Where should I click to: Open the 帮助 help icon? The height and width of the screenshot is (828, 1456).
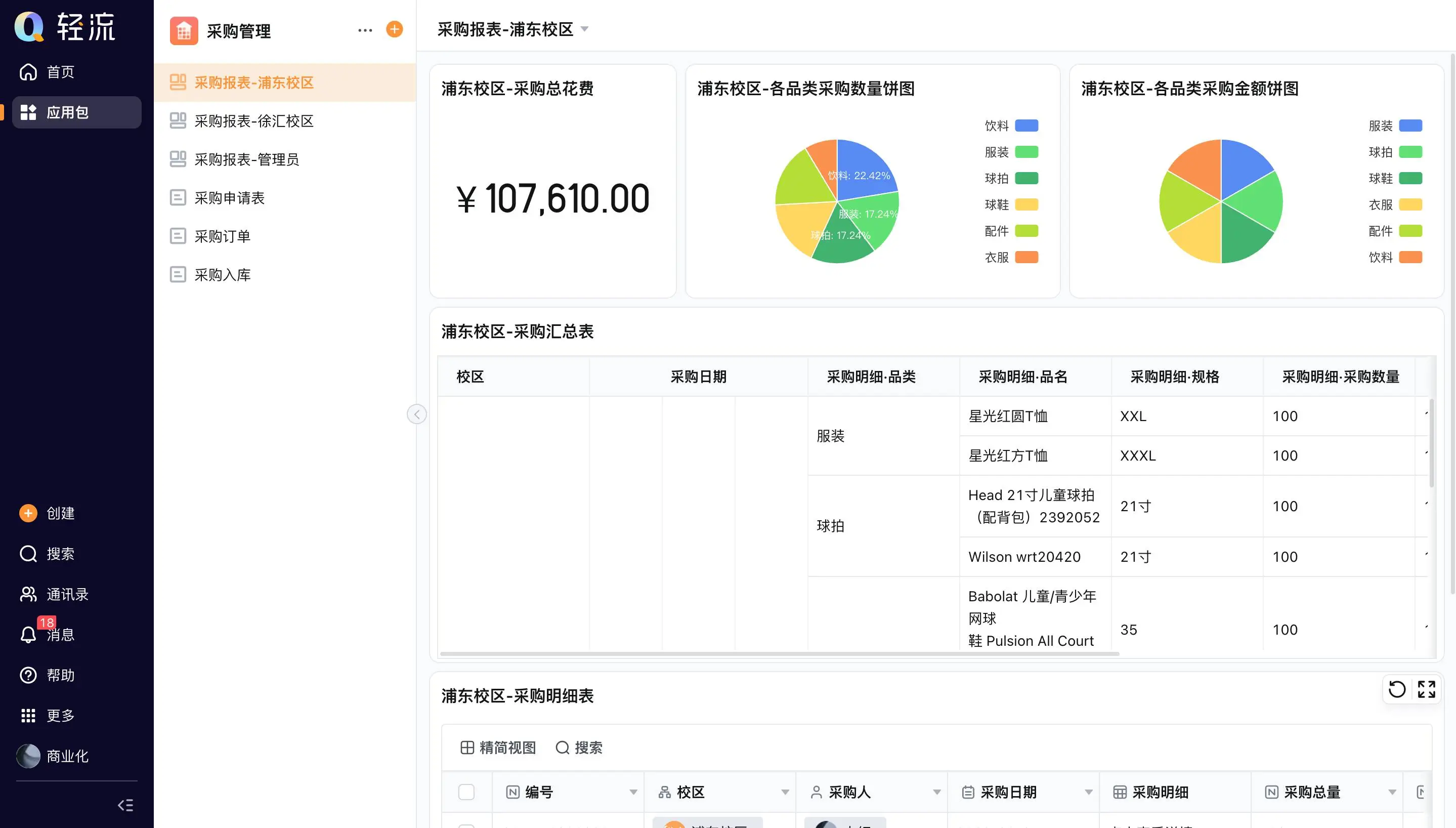point(28,675)
